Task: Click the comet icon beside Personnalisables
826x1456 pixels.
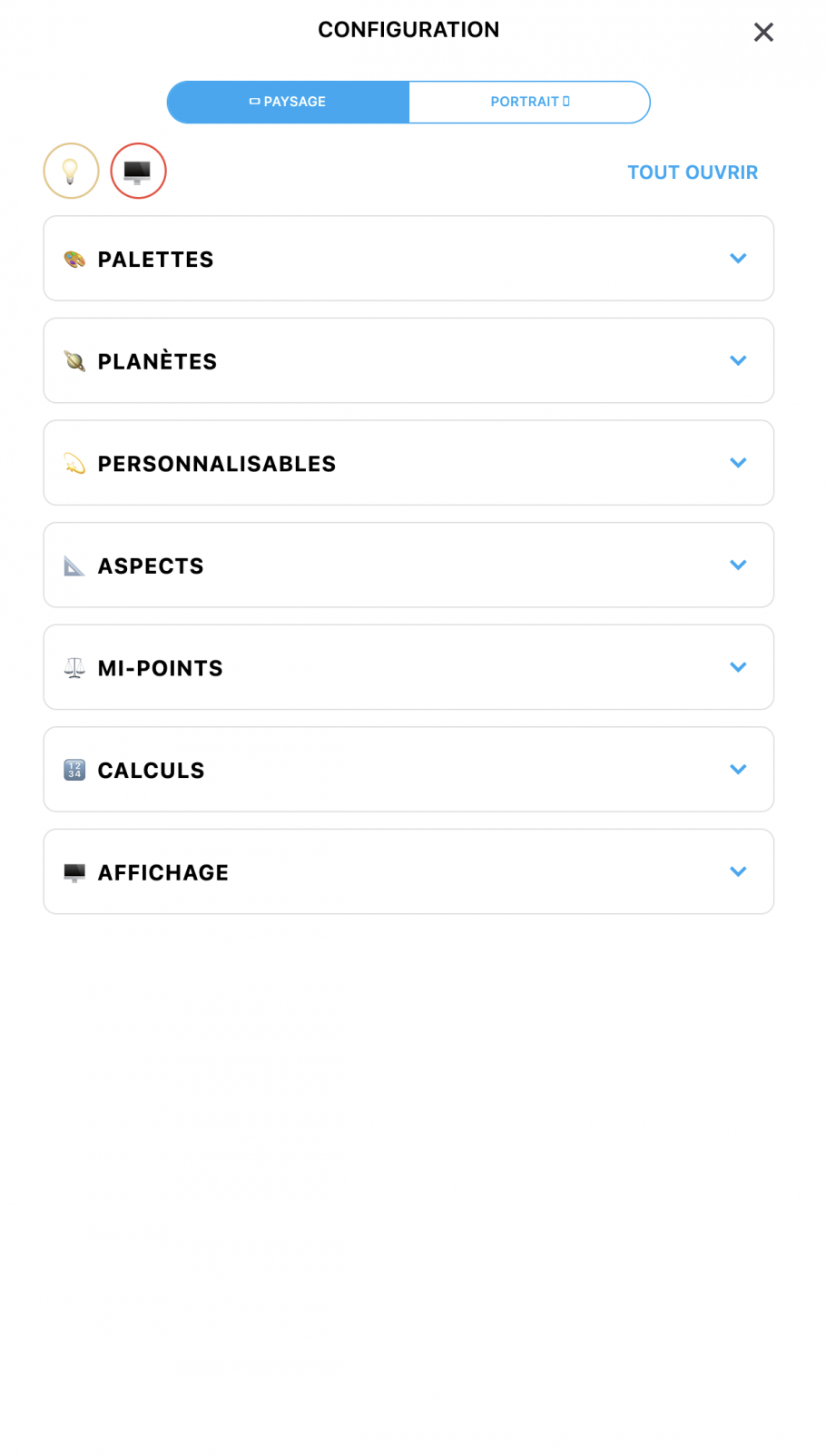Action: [x=74, y=464]
